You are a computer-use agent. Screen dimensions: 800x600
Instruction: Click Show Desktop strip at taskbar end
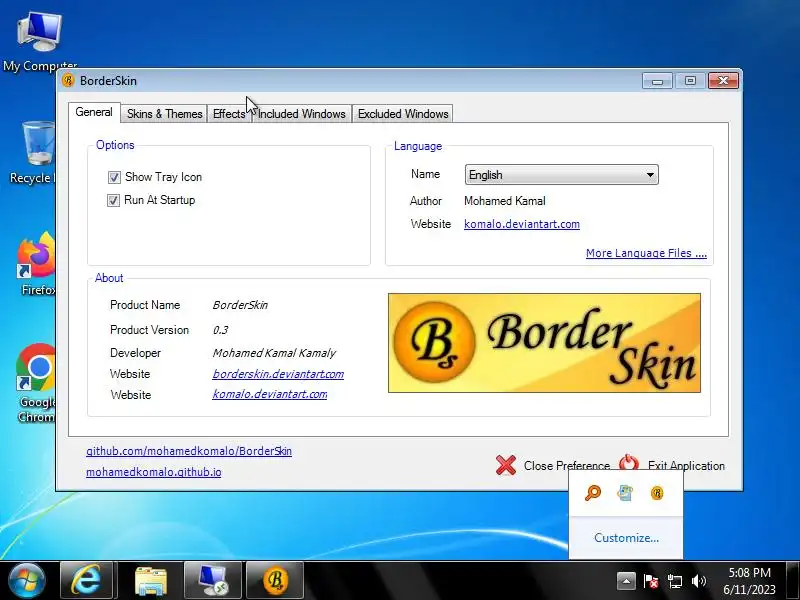coord(793,581)
